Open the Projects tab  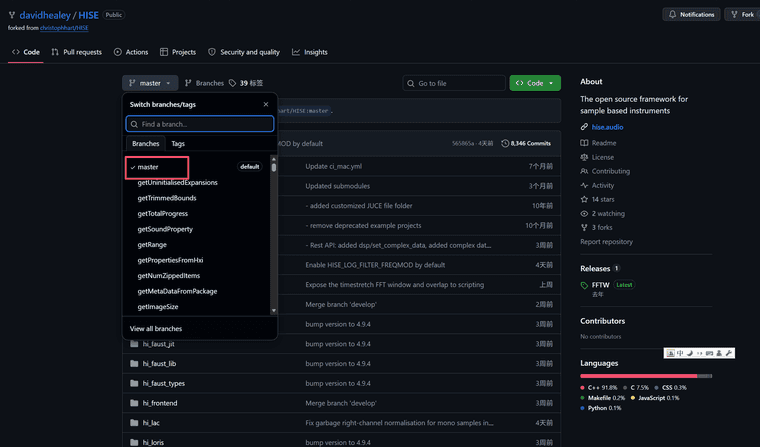pyautogui.click(x=178, y=52)
